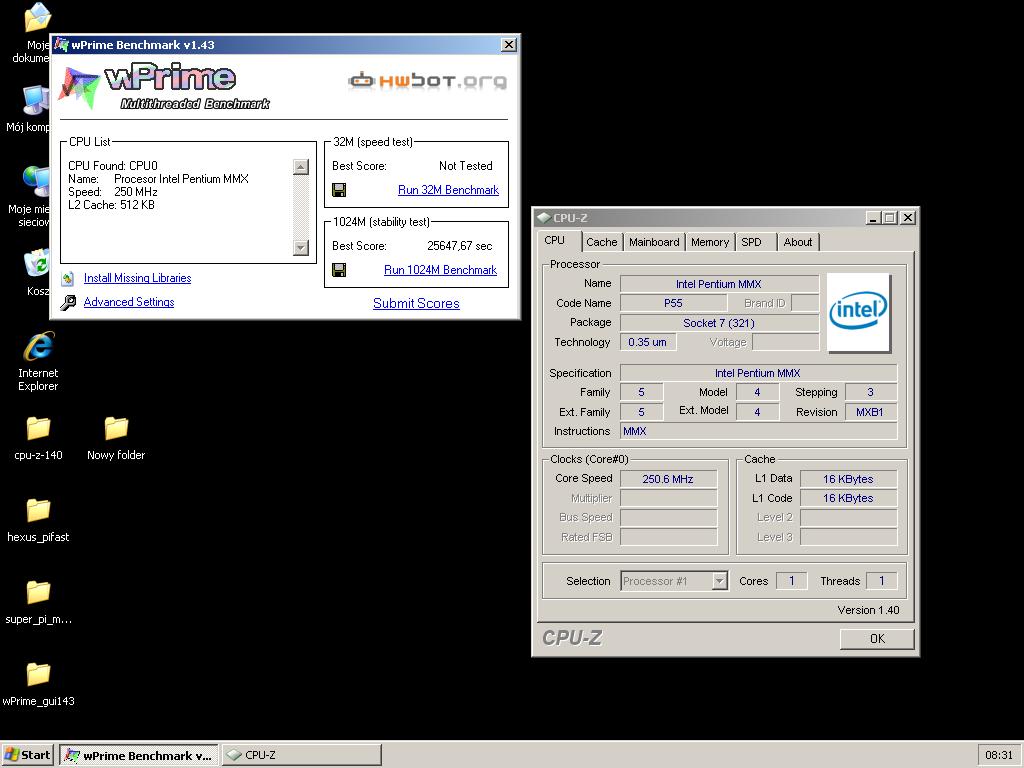This screenshot has height=768, width=1024.
Task: Click the Package value Socket 7 (321)
Action: point(718,323)
